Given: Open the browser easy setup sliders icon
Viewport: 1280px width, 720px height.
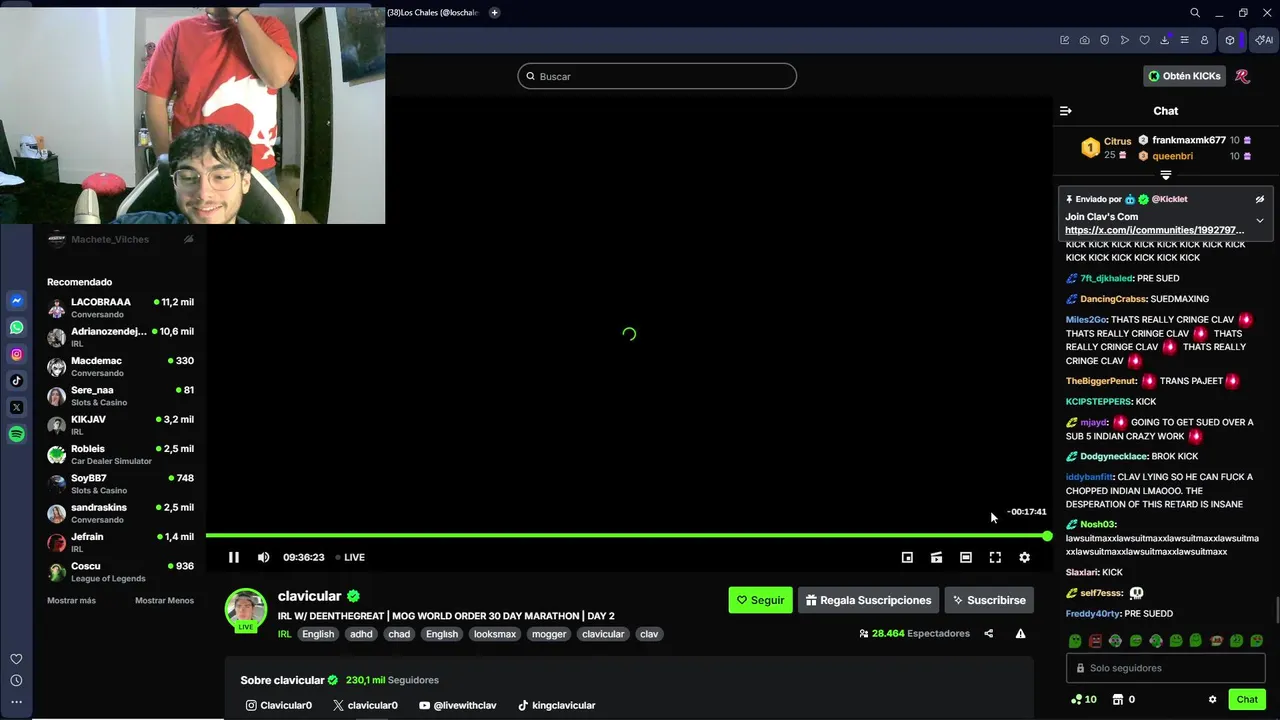Looking at the screenshot, I should [1185, 40].
